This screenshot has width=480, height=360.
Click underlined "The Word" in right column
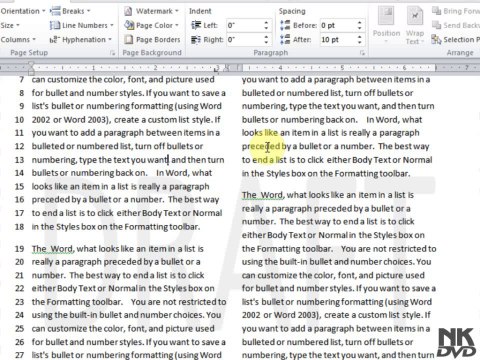(263, 195)
